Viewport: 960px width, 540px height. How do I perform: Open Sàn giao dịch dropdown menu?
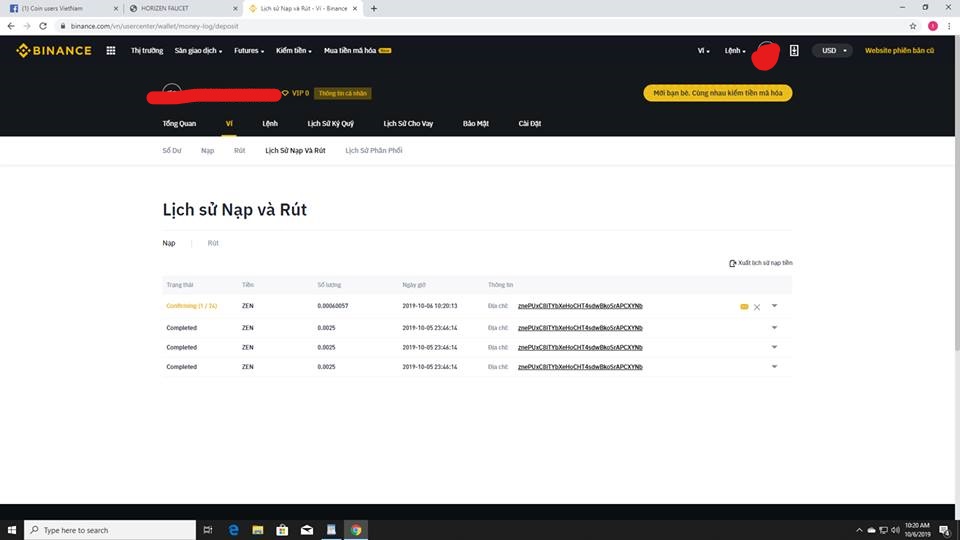[198, 51]
